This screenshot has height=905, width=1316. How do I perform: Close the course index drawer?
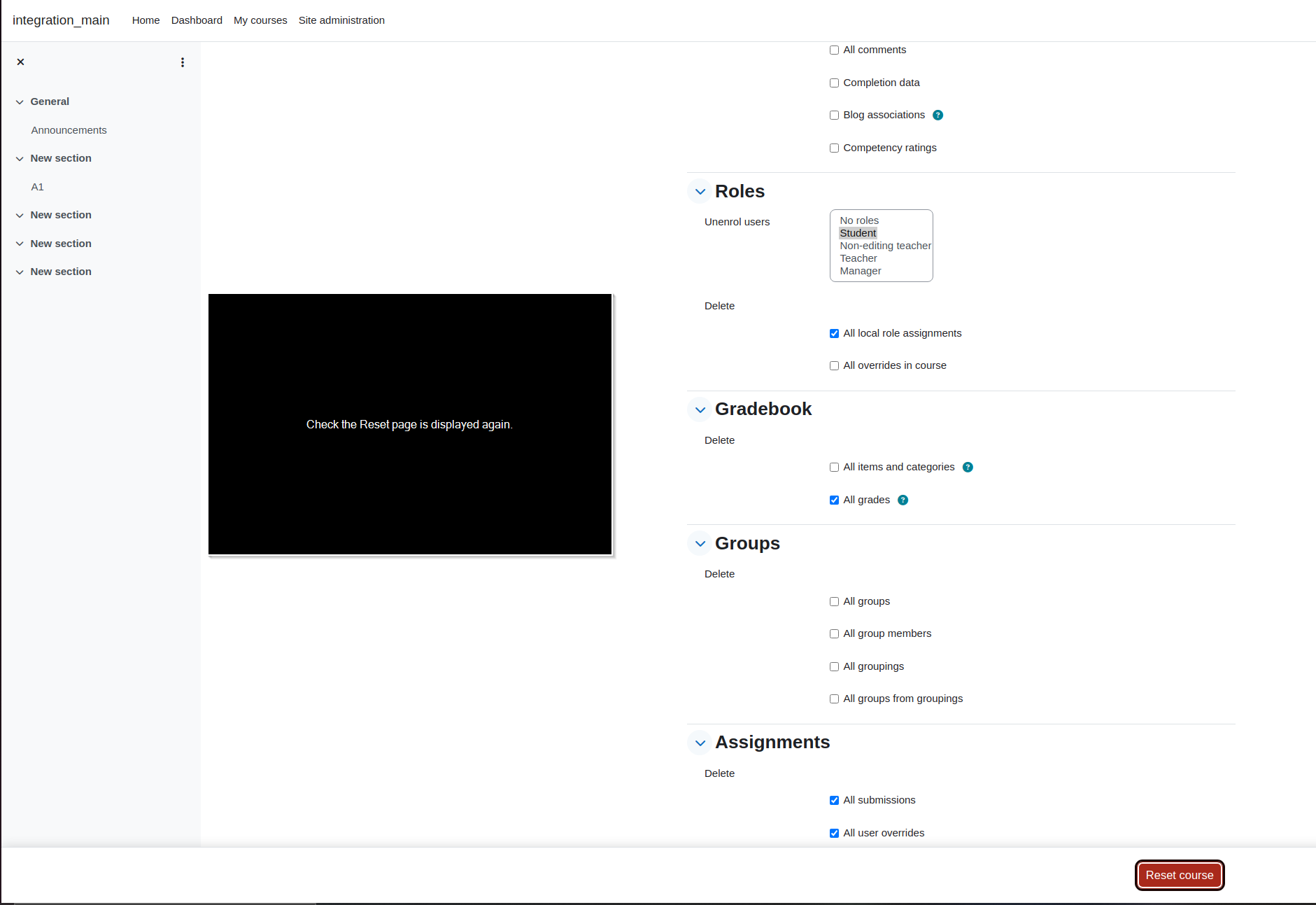tap(21, 62)
